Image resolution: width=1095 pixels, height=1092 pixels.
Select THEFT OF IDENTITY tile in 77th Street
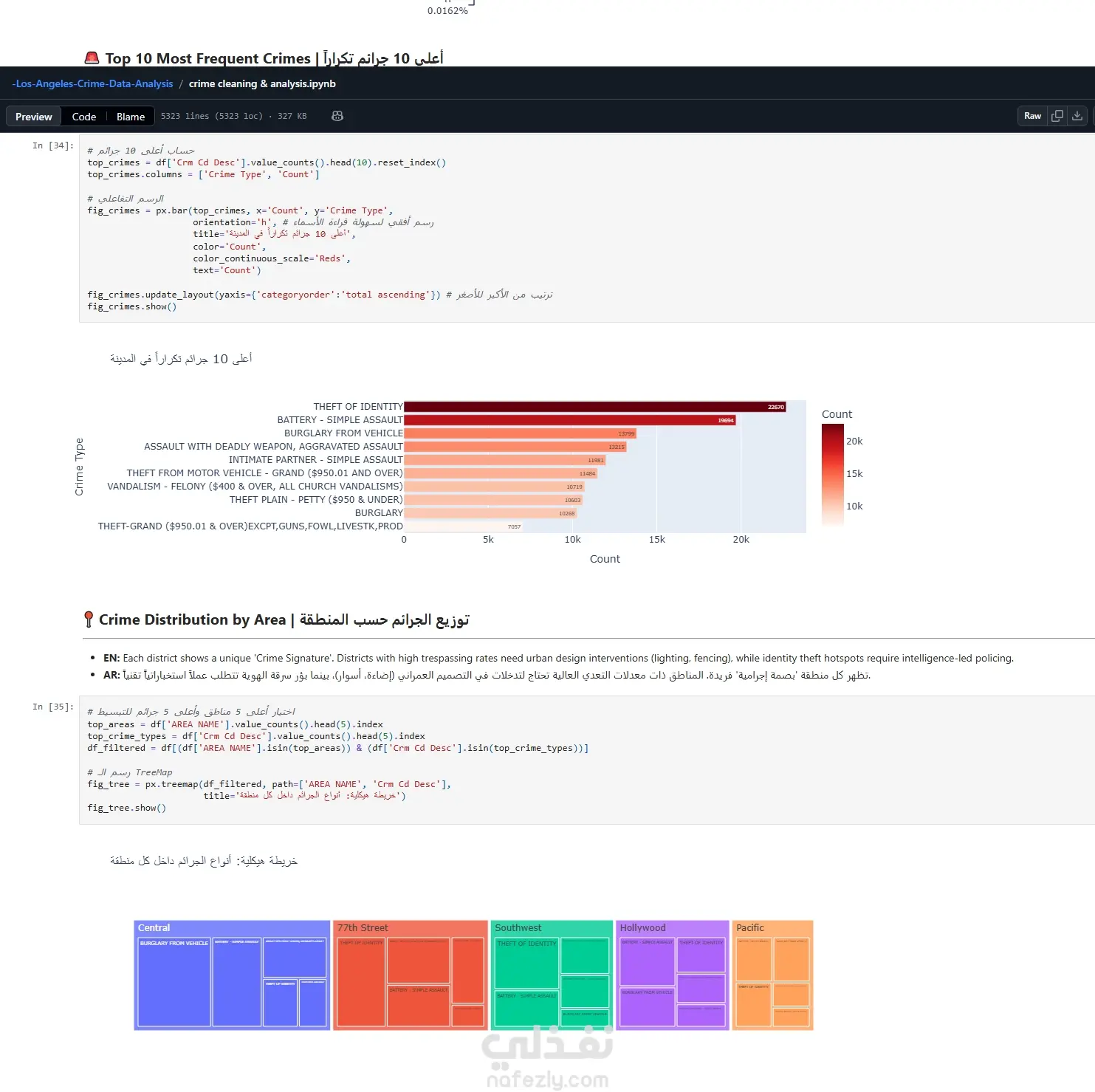tap(361, 982)
